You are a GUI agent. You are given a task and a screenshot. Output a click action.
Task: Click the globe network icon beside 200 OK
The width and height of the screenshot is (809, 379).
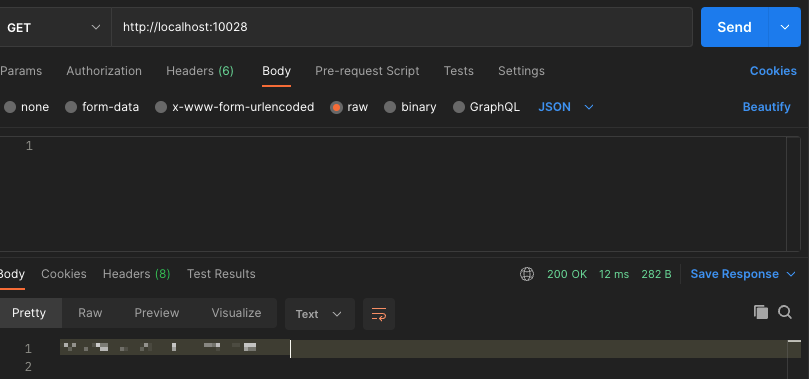click(x=526, y=274)
